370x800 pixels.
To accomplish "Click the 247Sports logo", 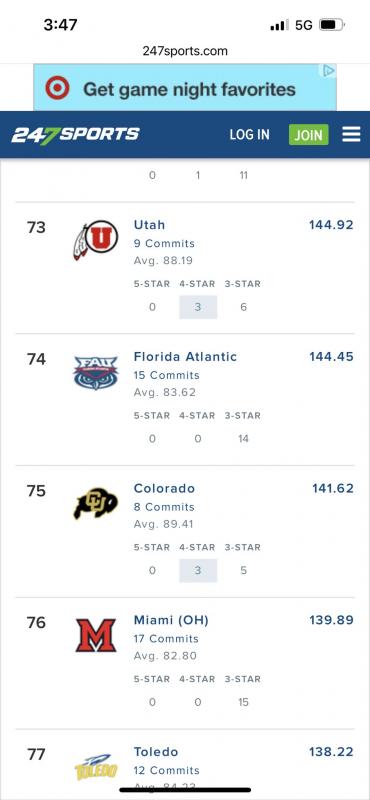I will 75,135.
